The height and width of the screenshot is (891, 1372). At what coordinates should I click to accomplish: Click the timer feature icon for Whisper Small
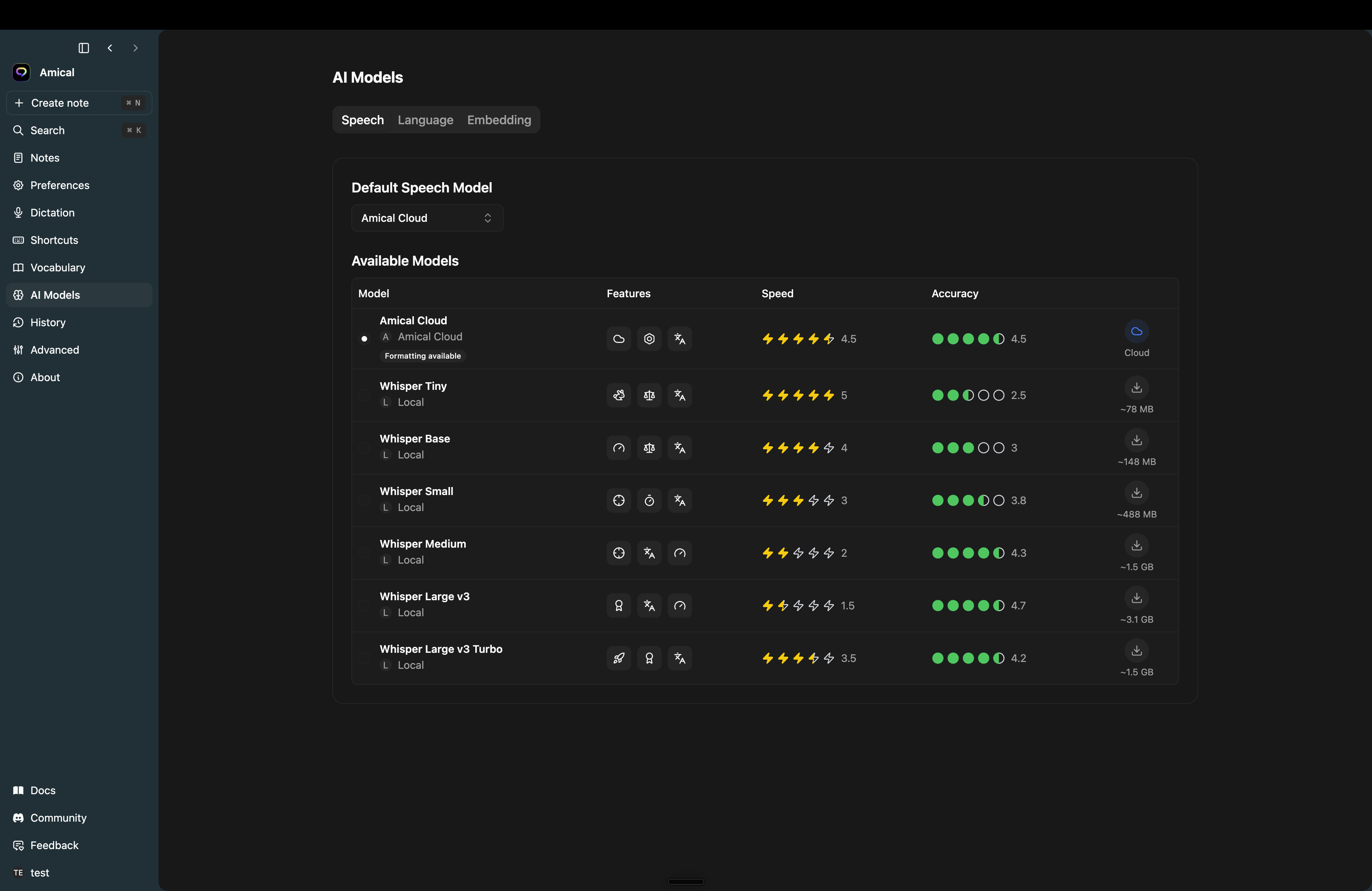point(649,500)
